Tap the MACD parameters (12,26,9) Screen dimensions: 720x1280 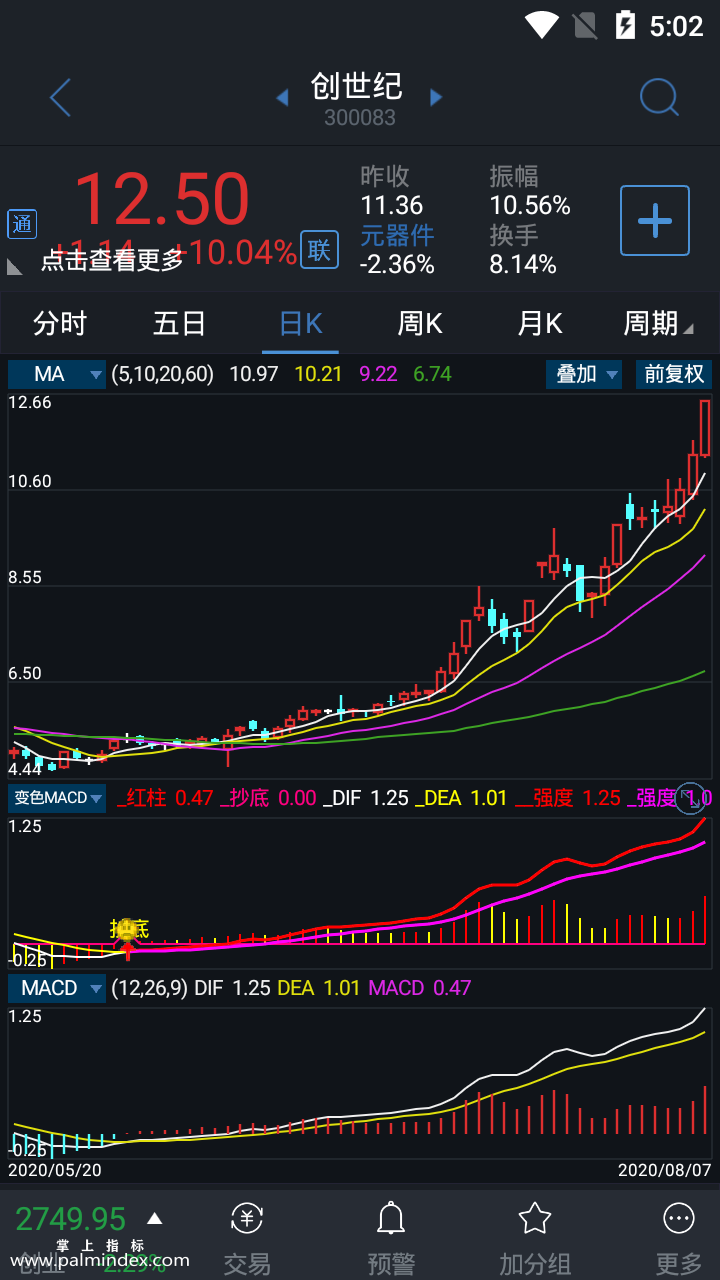pos(150,988)
